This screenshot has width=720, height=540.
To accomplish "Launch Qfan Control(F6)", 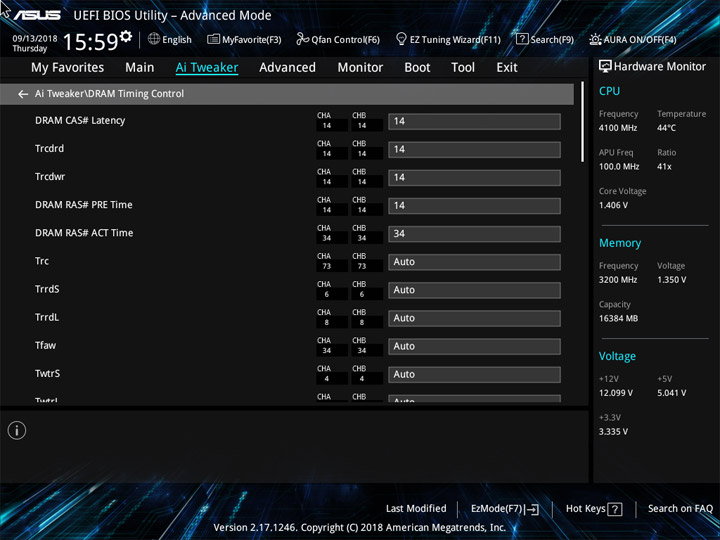I will (345, 40).
